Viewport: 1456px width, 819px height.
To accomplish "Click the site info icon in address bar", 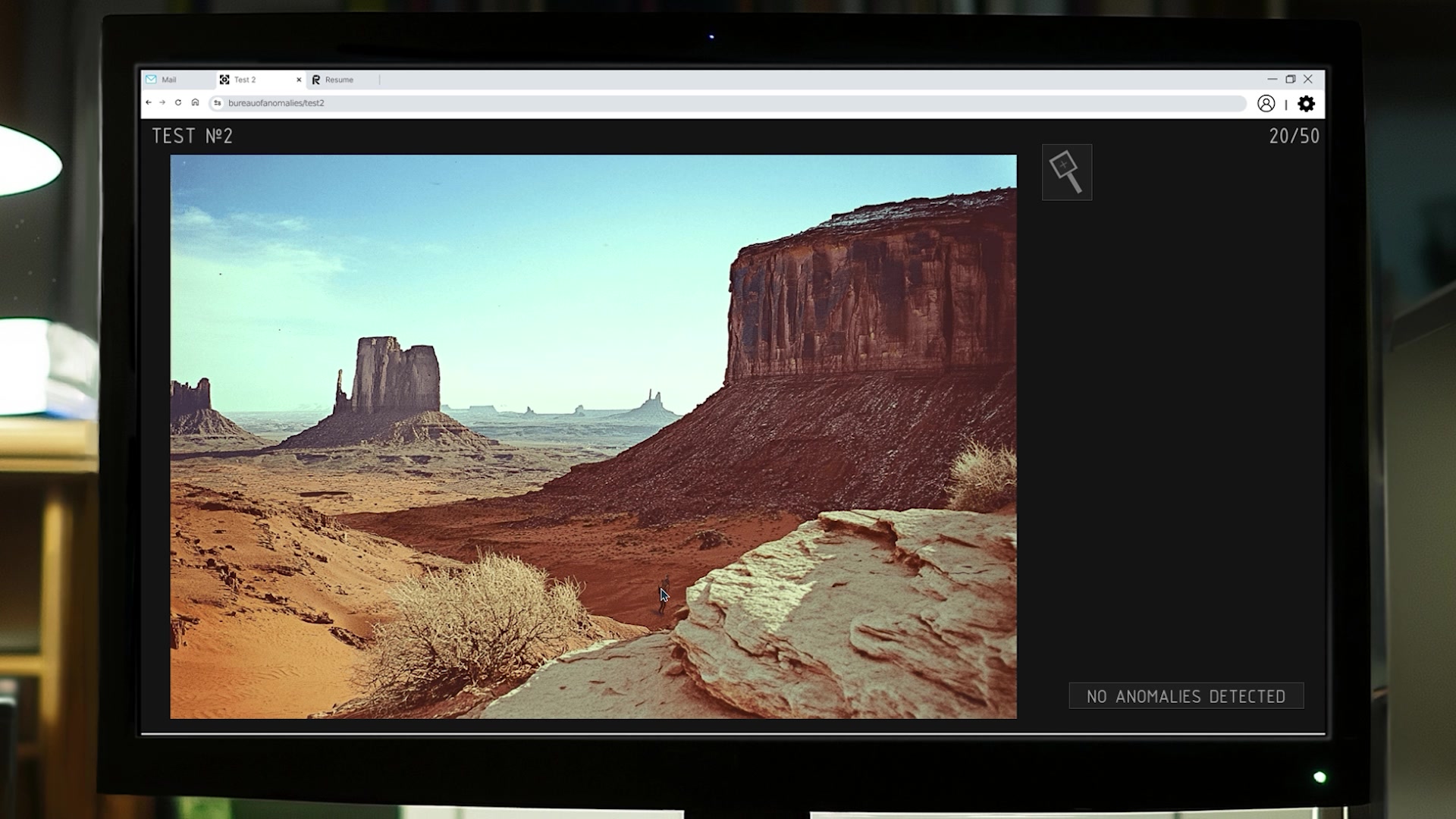I will 218,103.
